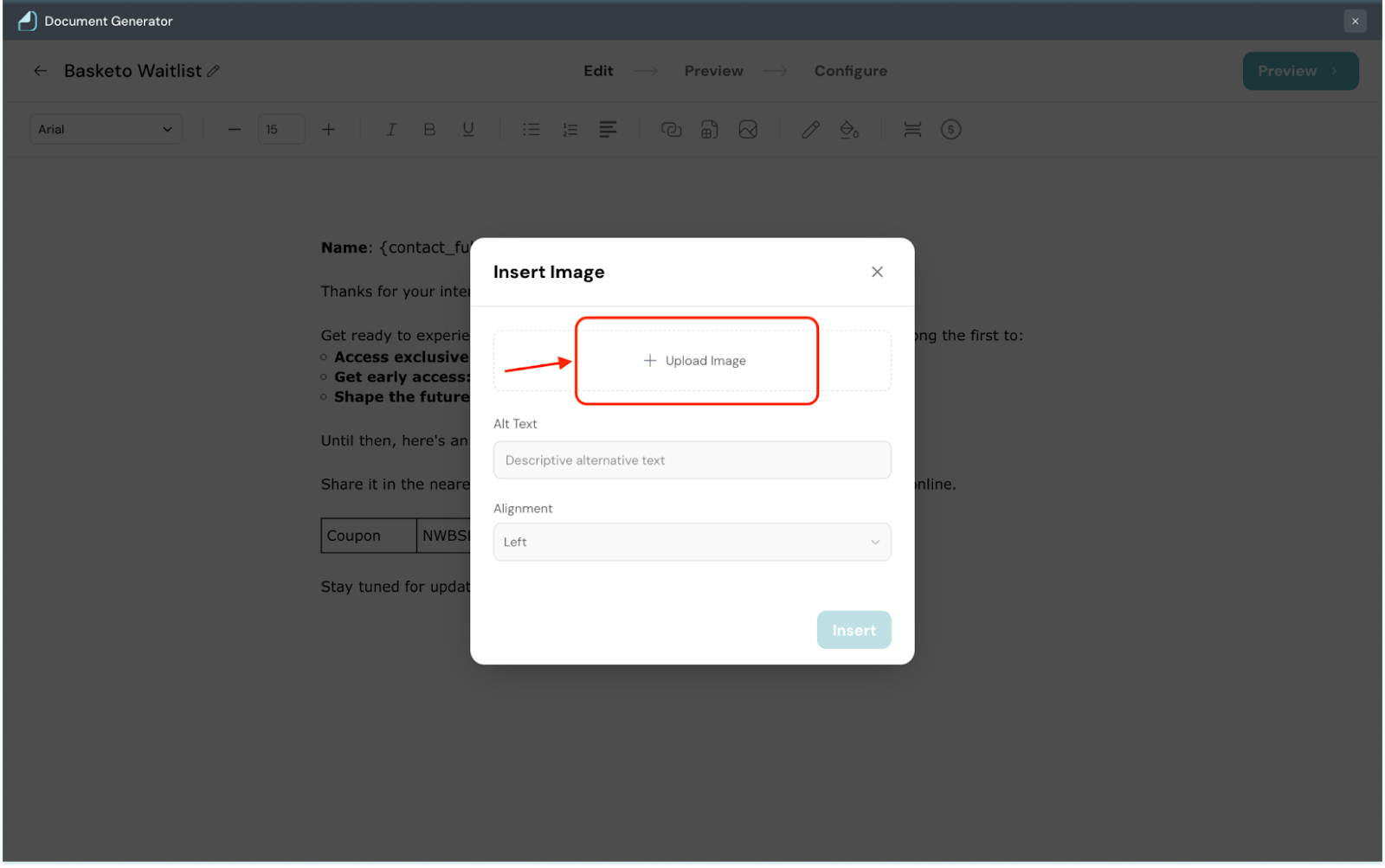Go to the Preview step tab
Screen dimensions: 1385x868
pos(713,71)
